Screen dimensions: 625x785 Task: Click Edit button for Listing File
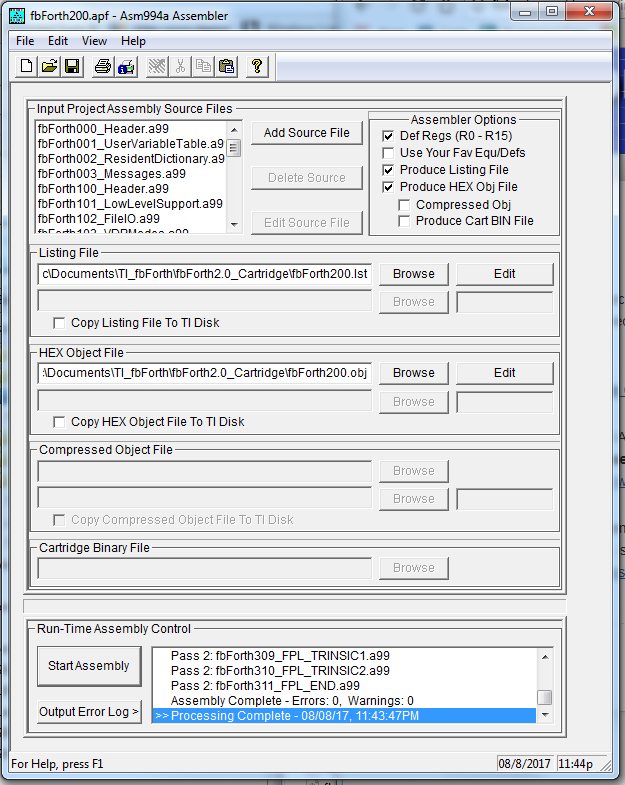(505, 274)
